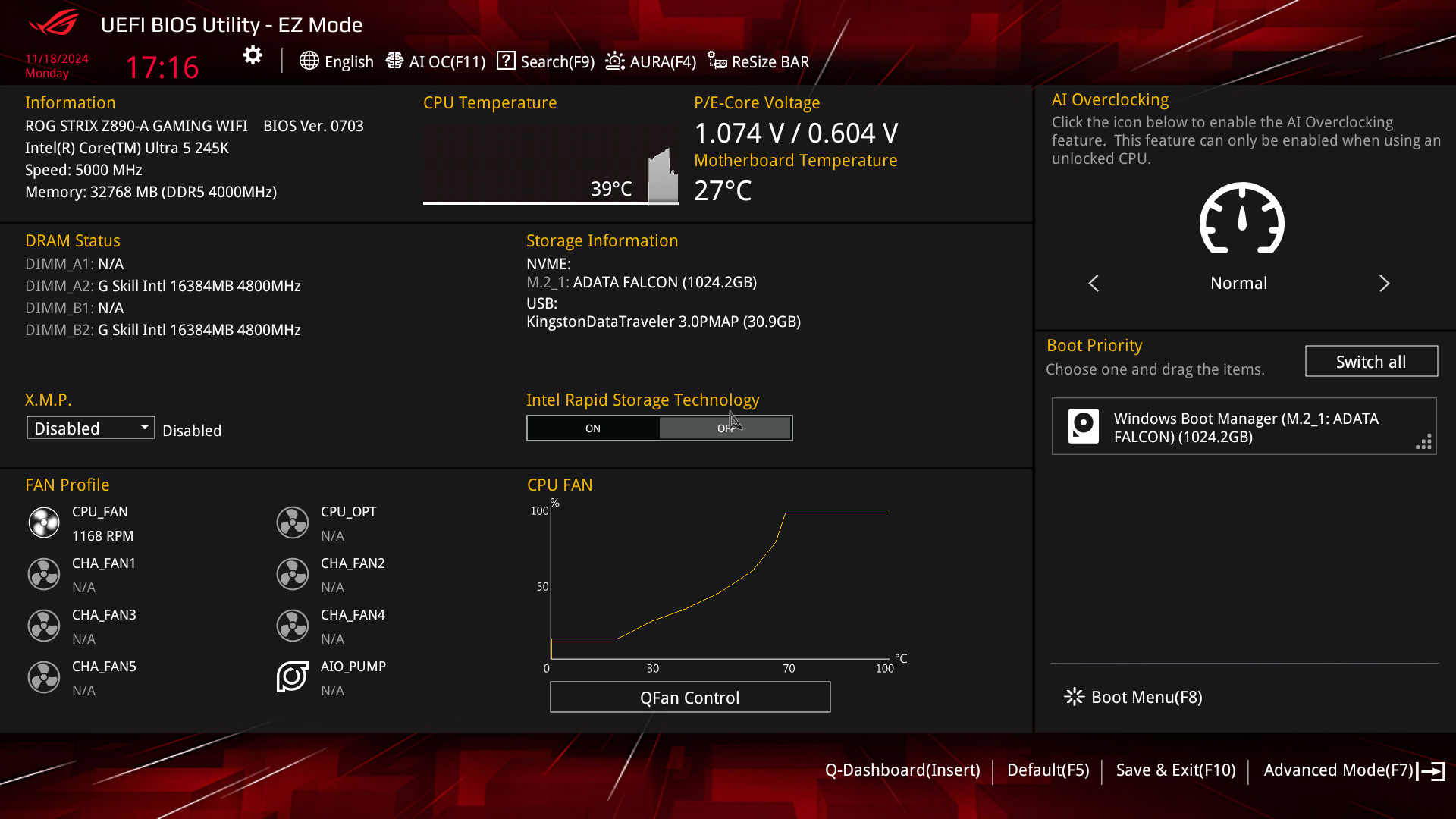This screenshot has width=1456, height=819.
Task: Click the 27°C motherboard temperature value
Action: click(723, 190)
